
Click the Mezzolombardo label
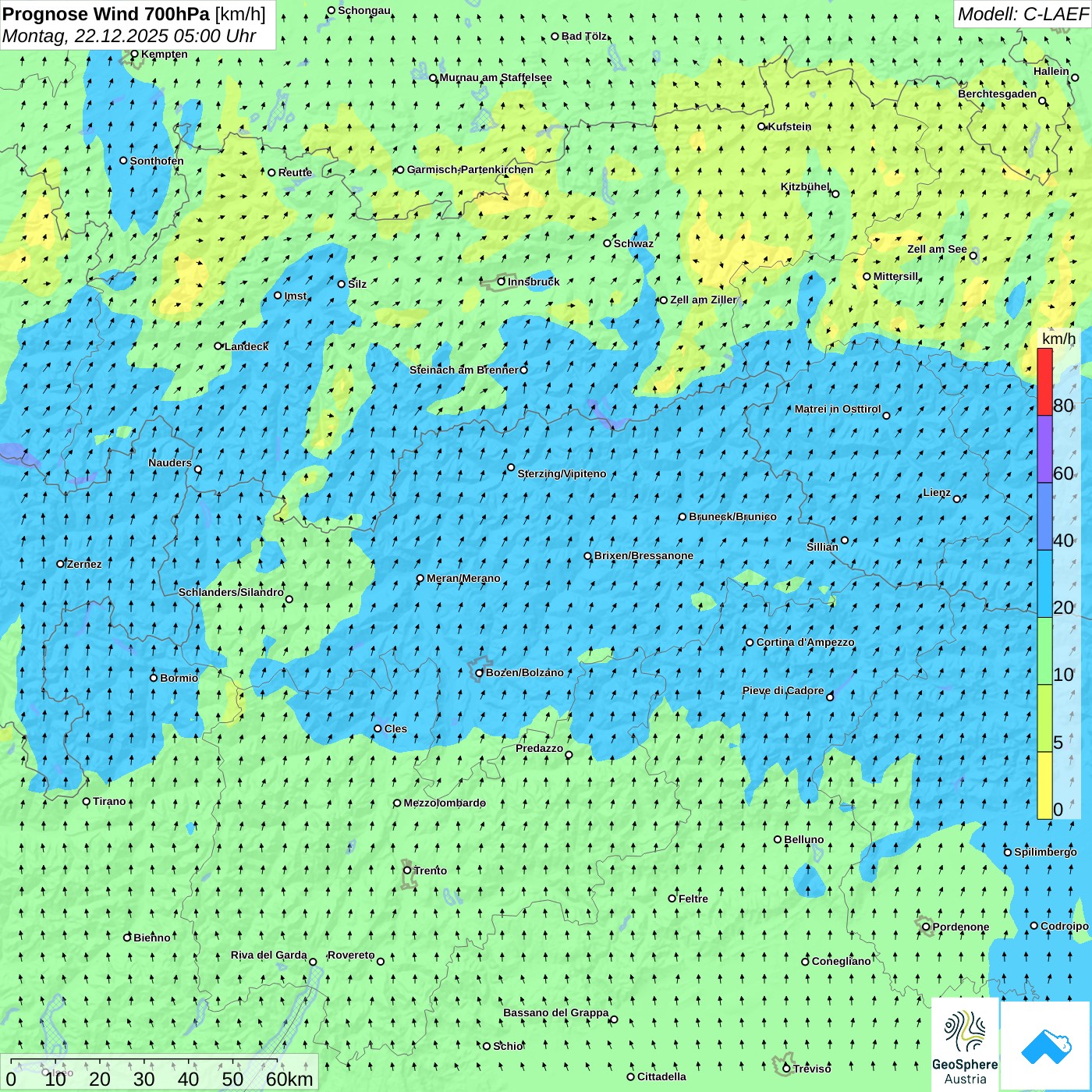click(x=445, y=803)
